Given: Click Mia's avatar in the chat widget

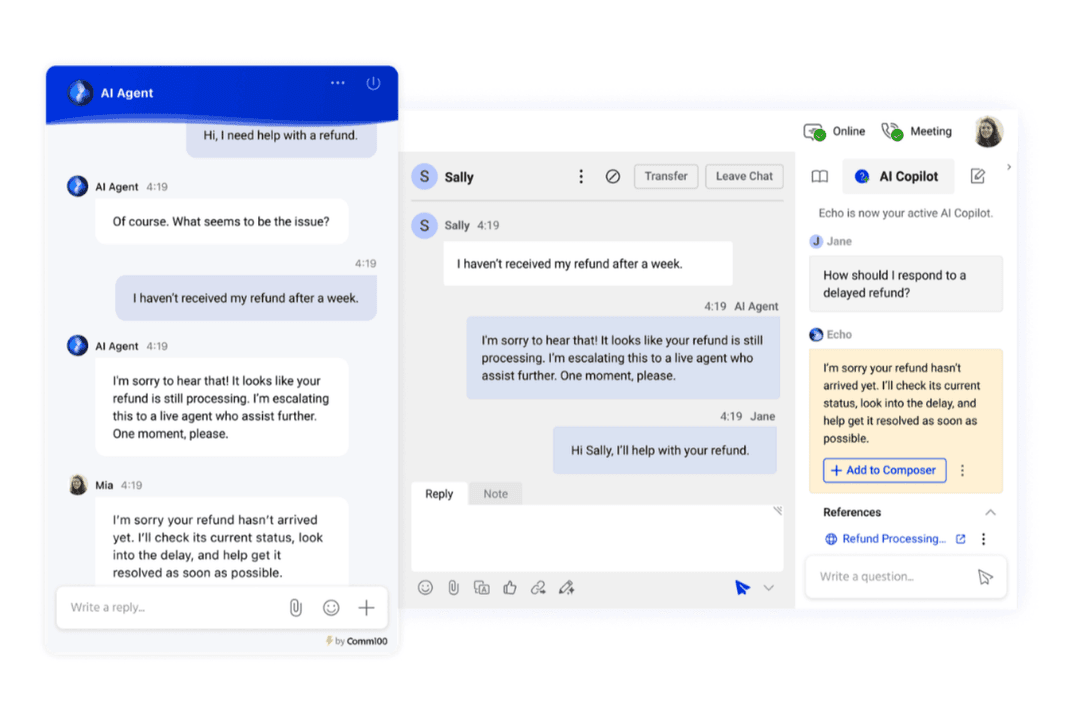Looking at the screenshot, I should click(78, 485).
